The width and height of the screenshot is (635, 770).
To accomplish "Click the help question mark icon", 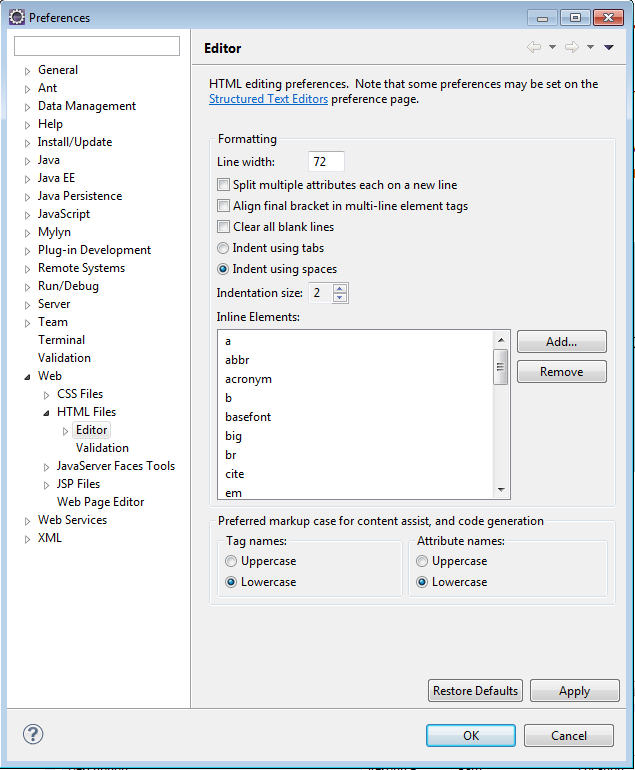I will (33, 734).
